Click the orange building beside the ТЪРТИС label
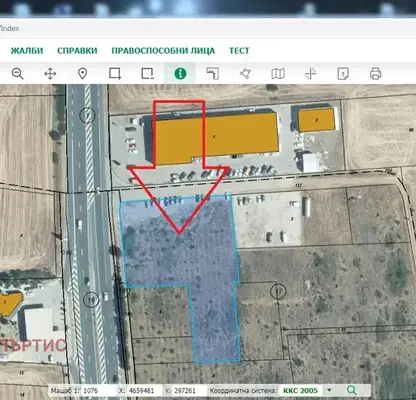 (9, 304)
